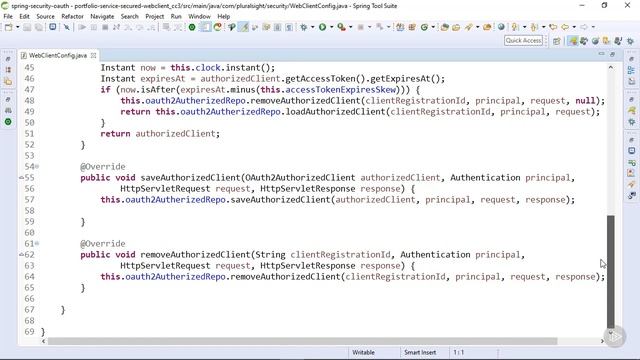This screenshot has width=640, height=360.
Task: Click the Smart Insert status entry
Action: tap(420, 352)
